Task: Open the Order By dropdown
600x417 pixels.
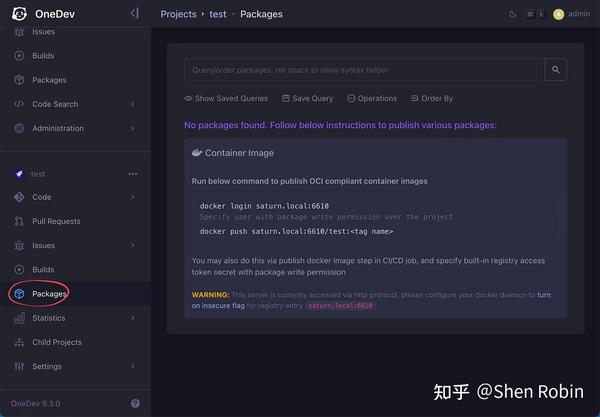Action: click(x=432, y=98)
